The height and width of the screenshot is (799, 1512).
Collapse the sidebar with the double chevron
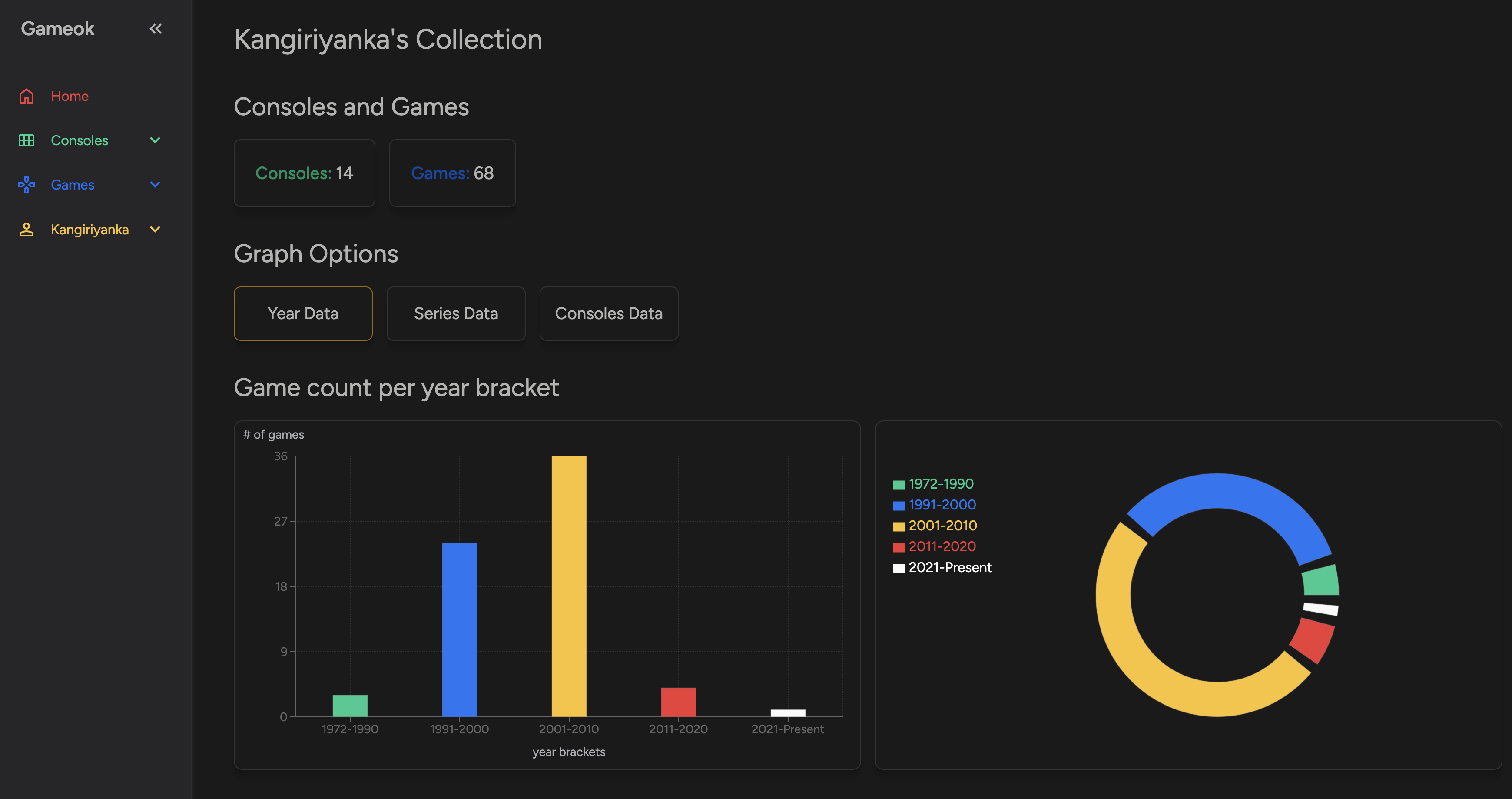tap(156, 28)
